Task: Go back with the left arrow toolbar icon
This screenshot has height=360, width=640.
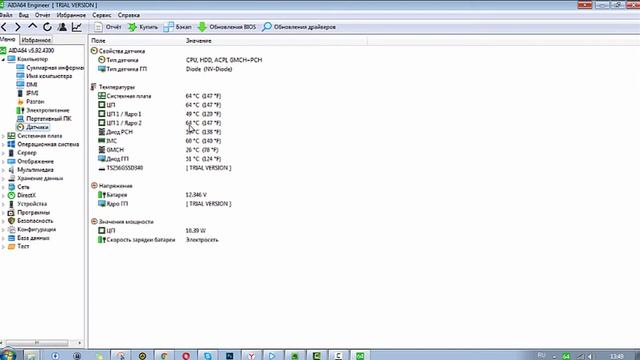Action: 4,27
